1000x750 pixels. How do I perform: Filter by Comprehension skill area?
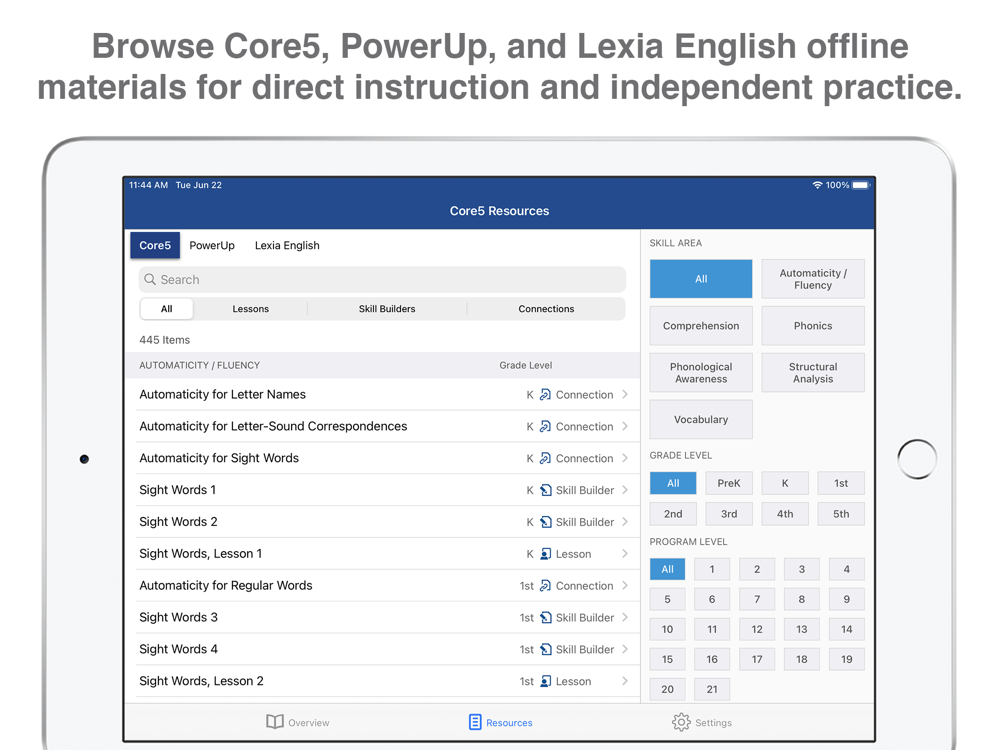coord(701,326)
